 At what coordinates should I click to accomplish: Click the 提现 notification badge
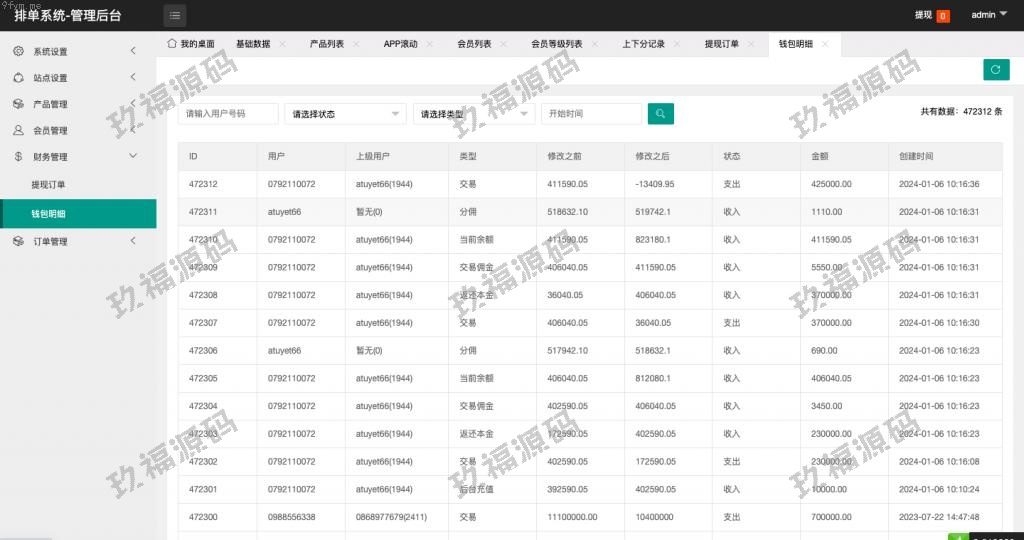943,16
